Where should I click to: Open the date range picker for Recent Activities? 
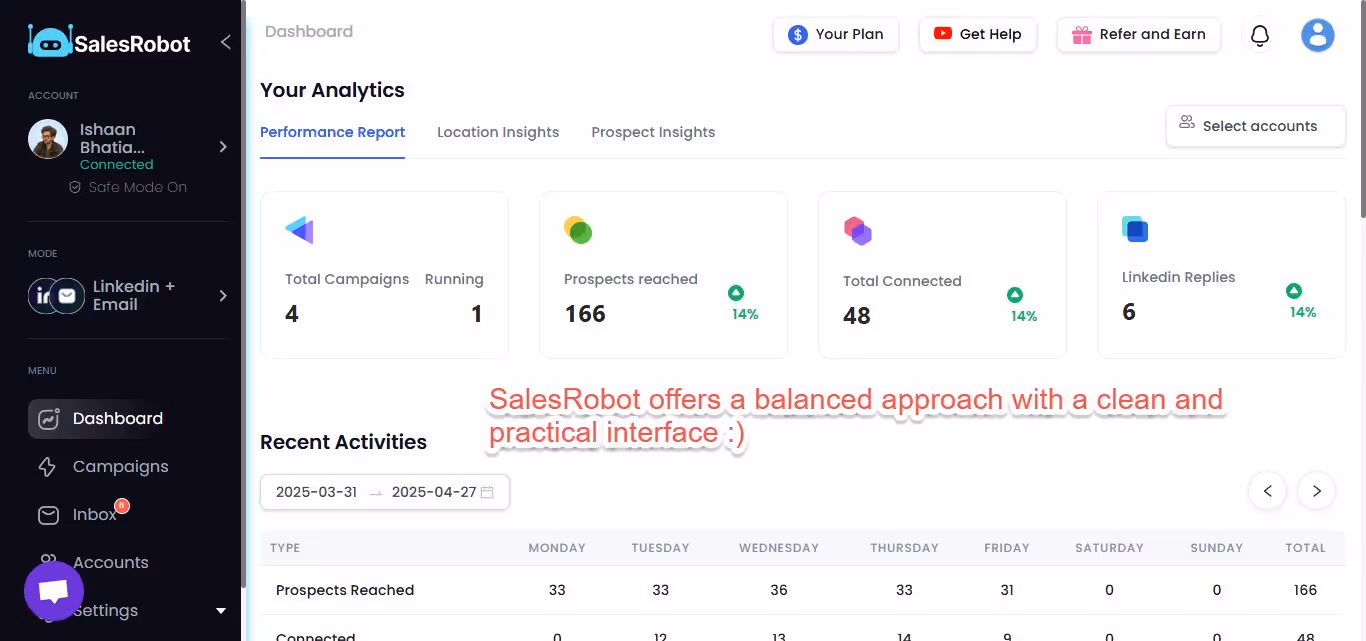point(384,492)
